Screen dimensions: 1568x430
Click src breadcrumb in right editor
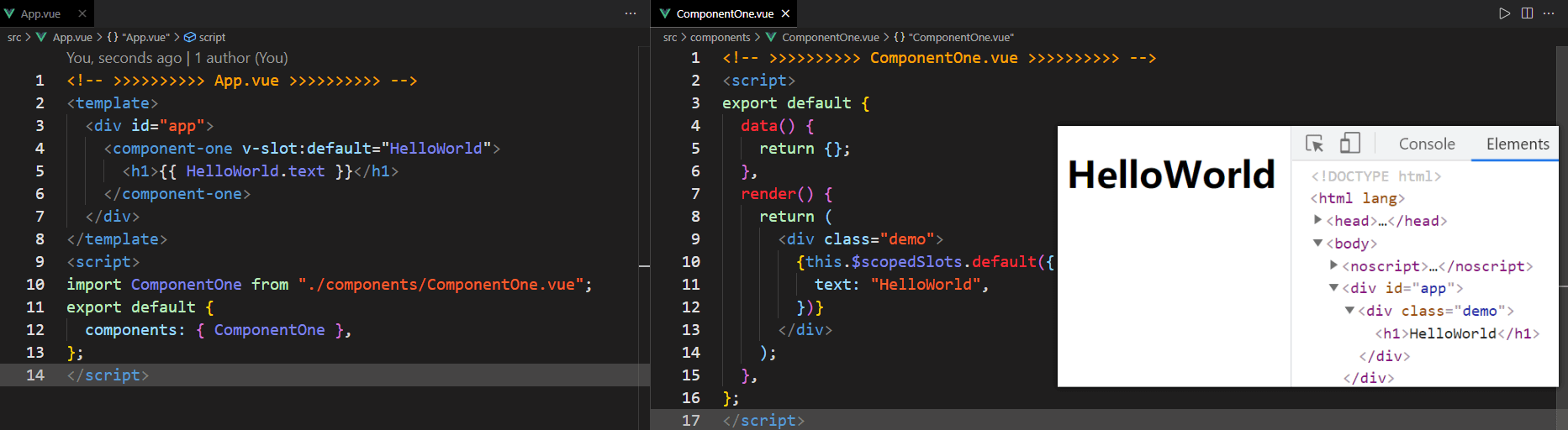pos(670,37)
